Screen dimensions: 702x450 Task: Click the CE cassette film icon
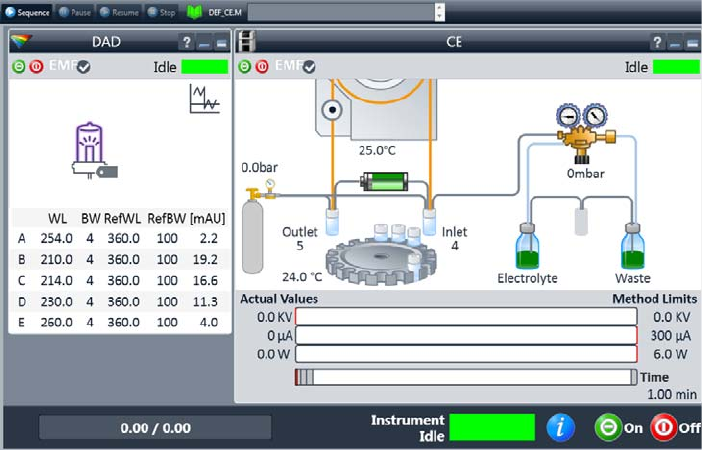(x=246, y=42)
